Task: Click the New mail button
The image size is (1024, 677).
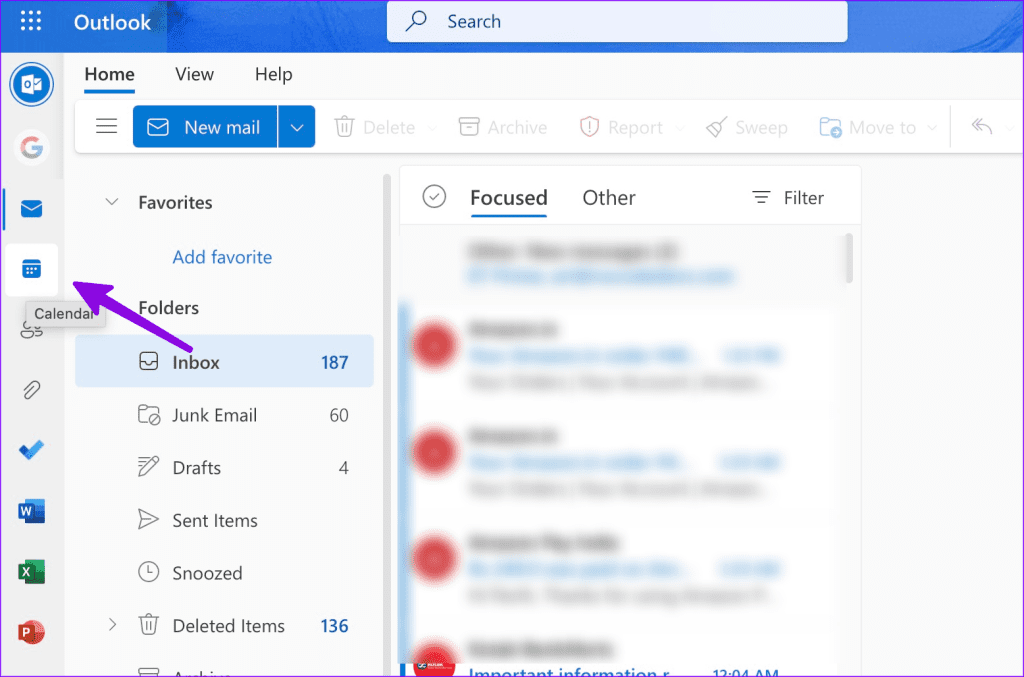Action: 205,127
